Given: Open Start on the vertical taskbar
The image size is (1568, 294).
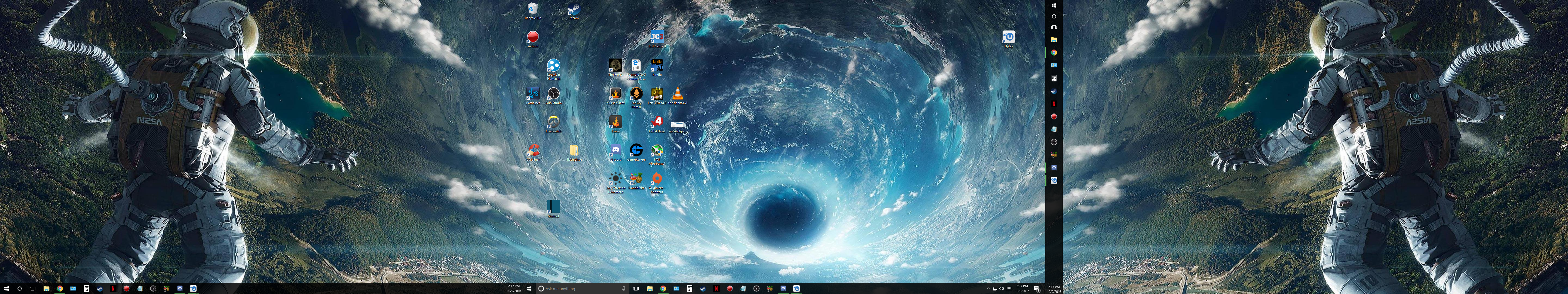Looking at the screenshot, I should pos(1054,5).
